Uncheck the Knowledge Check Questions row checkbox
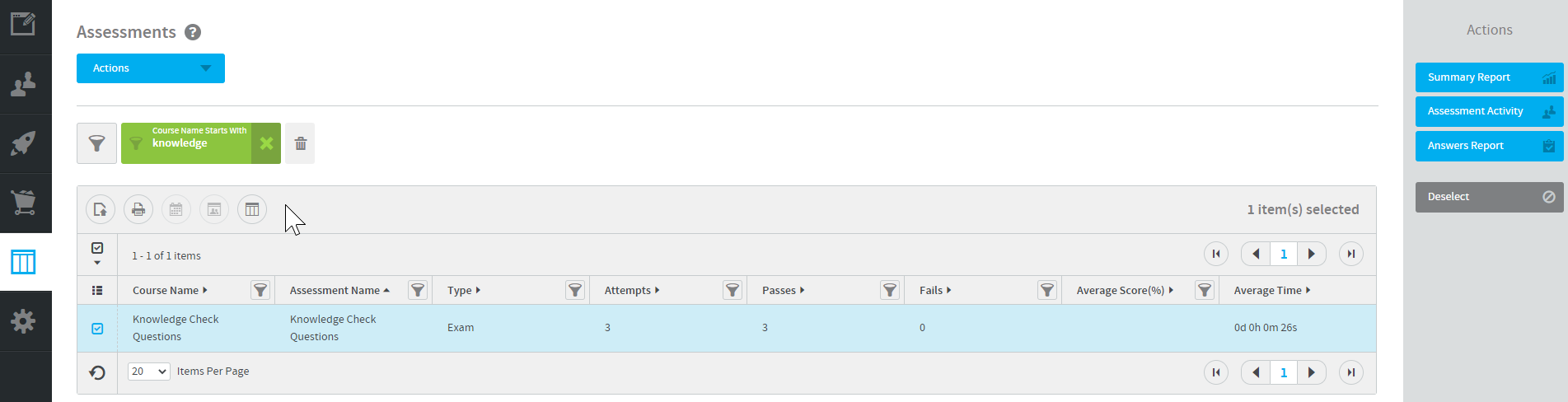Image resolution: width=1568 pixels, height=402 pixels. tap(97, 329)
